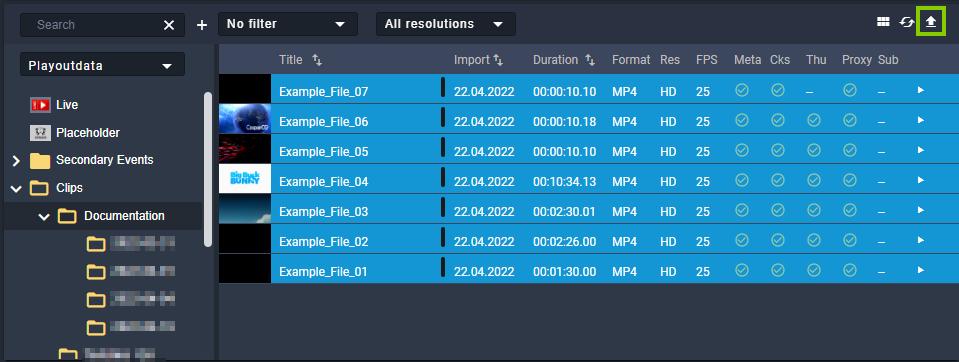Play preview of Example_File_03
The height and width of the screenshot is (362, 959).
(920, 210)
